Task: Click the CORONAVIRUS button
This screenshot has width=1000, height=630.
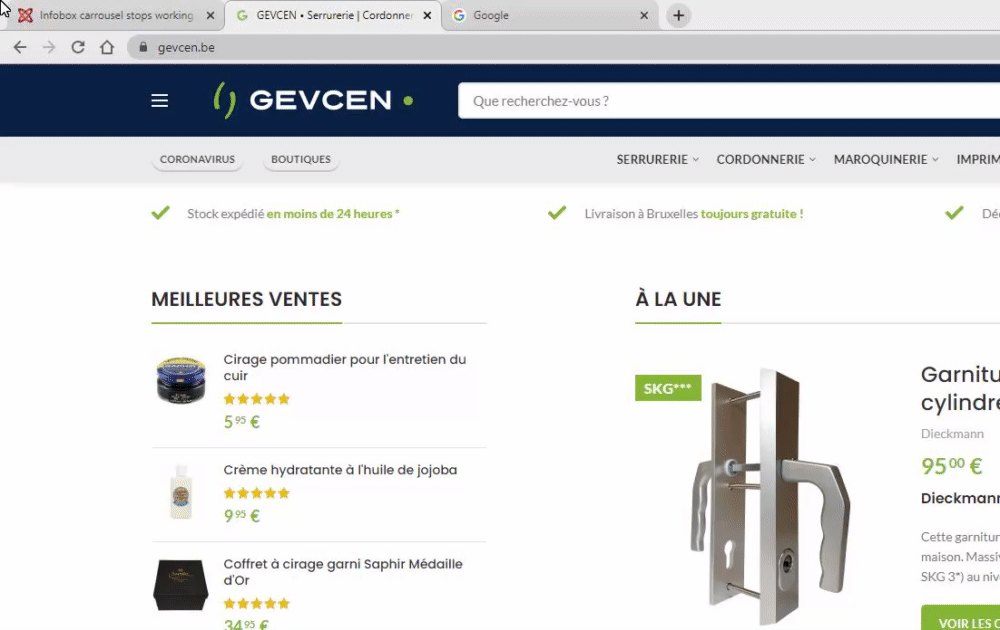Action: pos(197,159)
